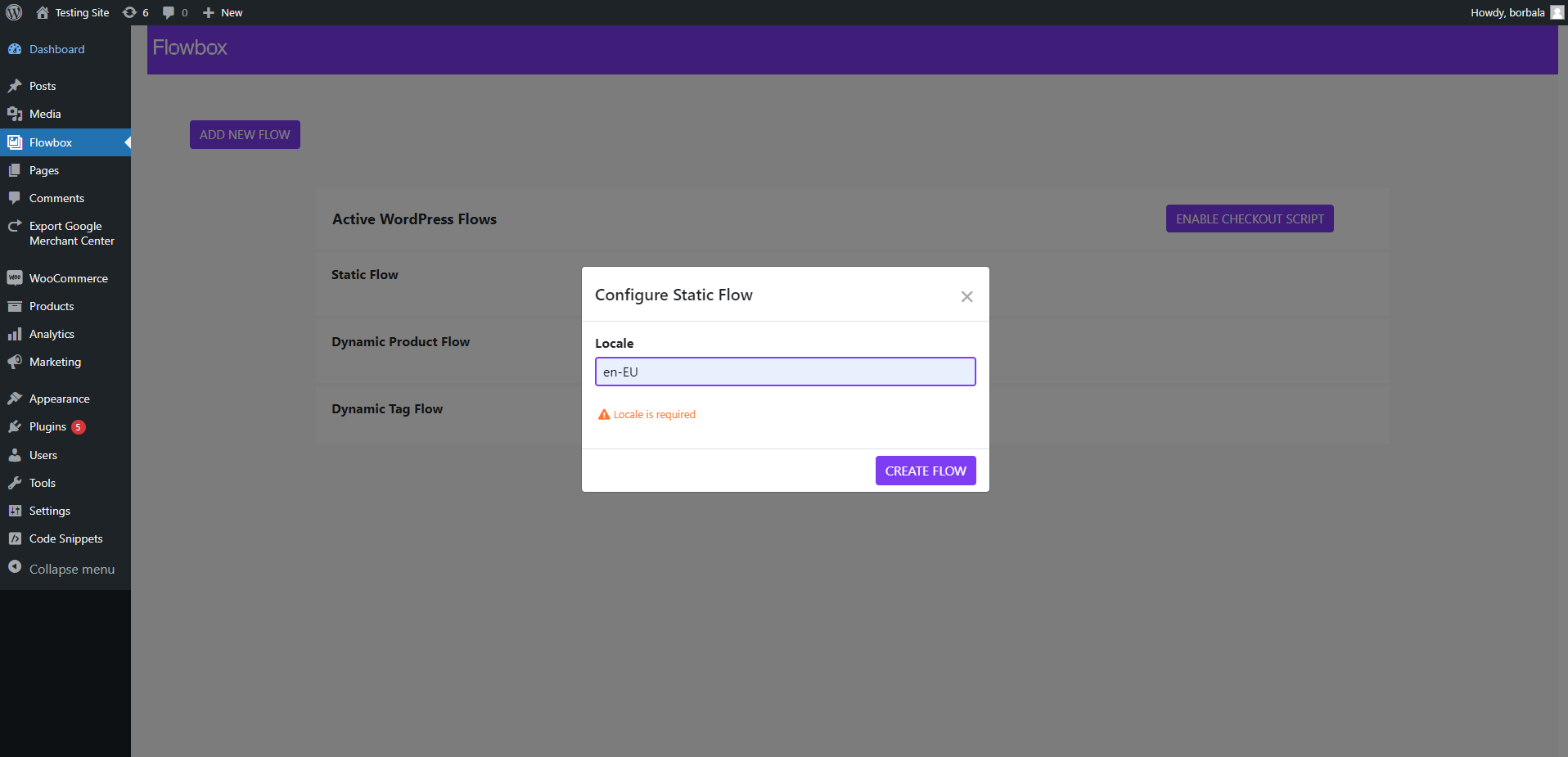Screen dimensions: 1568x757
Task: Open the Analytics menu label
Action: (52, 334)
